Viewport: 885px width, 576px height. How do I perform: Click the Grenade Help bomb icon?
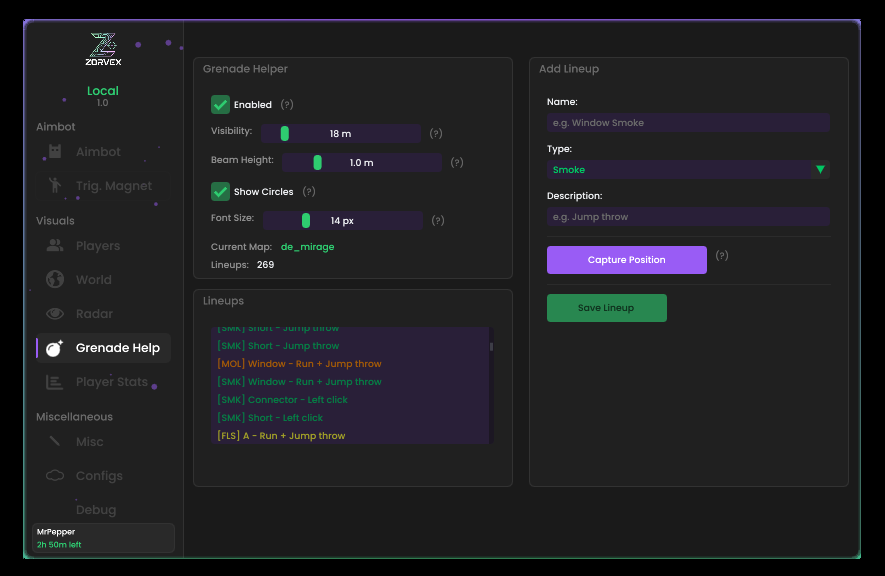(x=56, y=348)
